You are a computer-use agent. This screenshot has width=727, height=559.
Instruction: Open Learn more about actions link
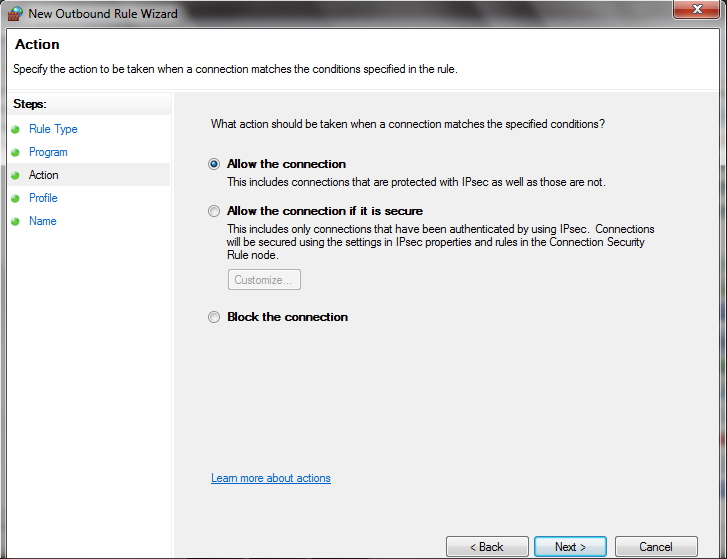click(271, 478)
